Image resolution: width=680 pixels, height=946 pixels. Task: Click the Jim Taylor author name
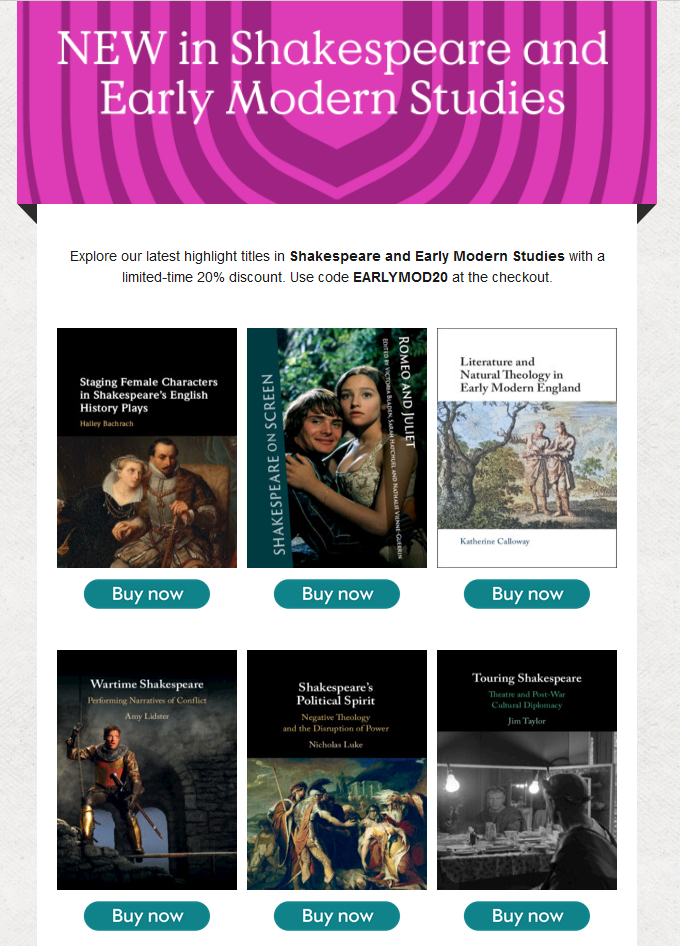point(527,721)
